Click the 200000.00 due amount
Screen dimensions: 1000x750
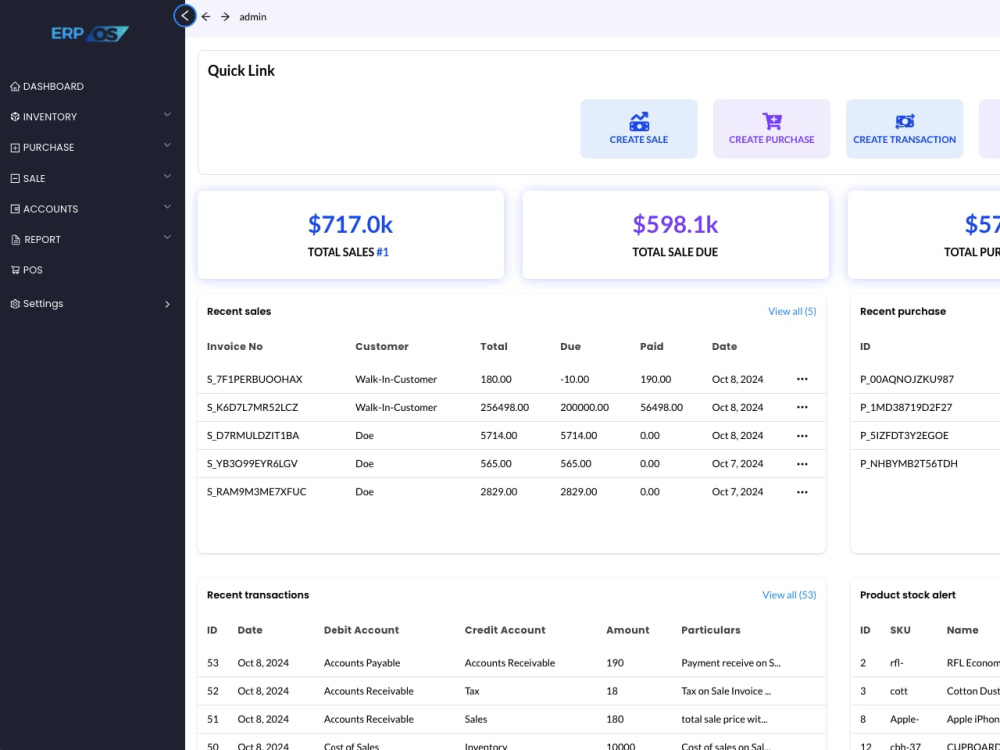[x=585, y=407]
